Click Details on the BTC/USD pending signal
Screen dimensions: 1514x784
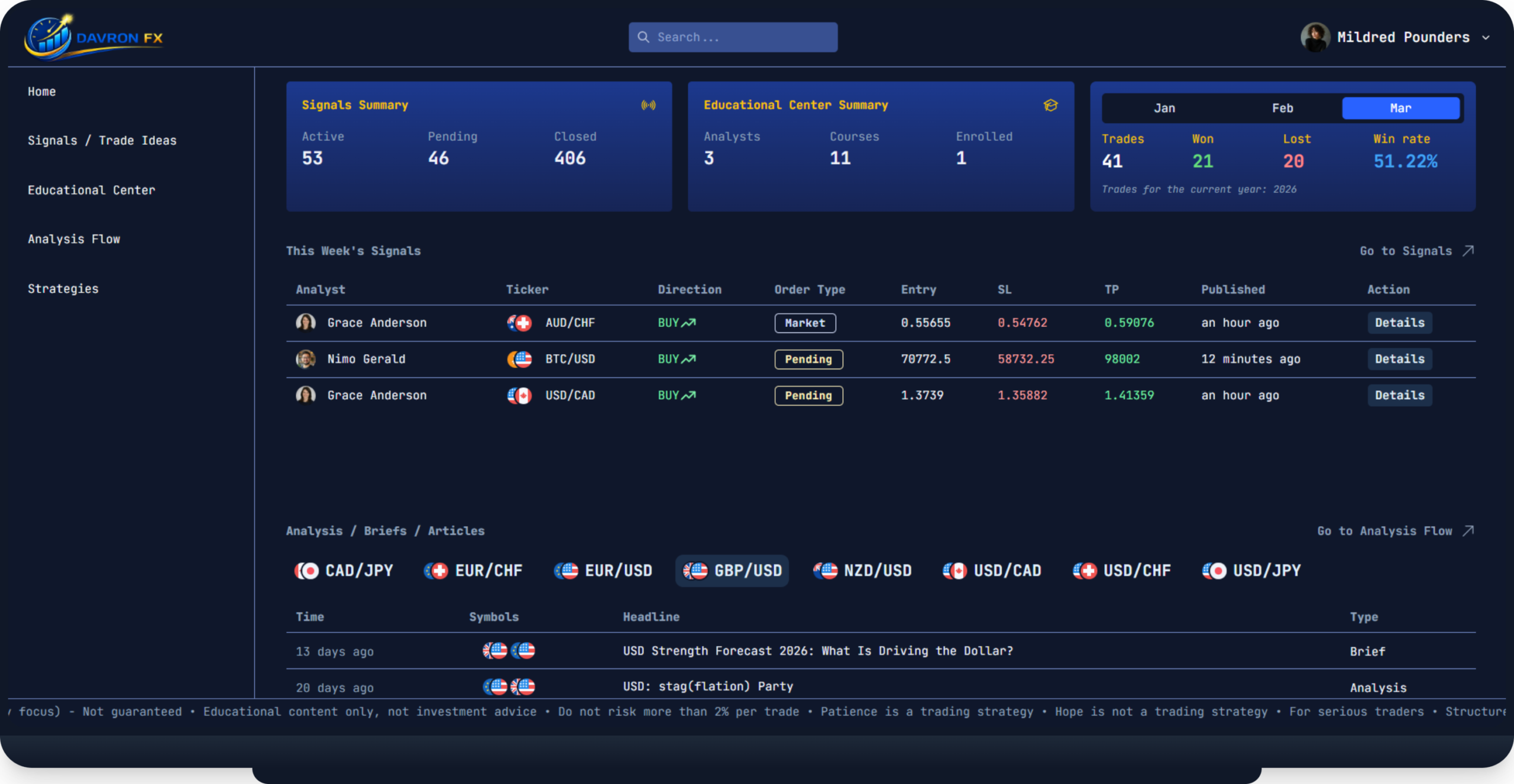pos(1400,359)
